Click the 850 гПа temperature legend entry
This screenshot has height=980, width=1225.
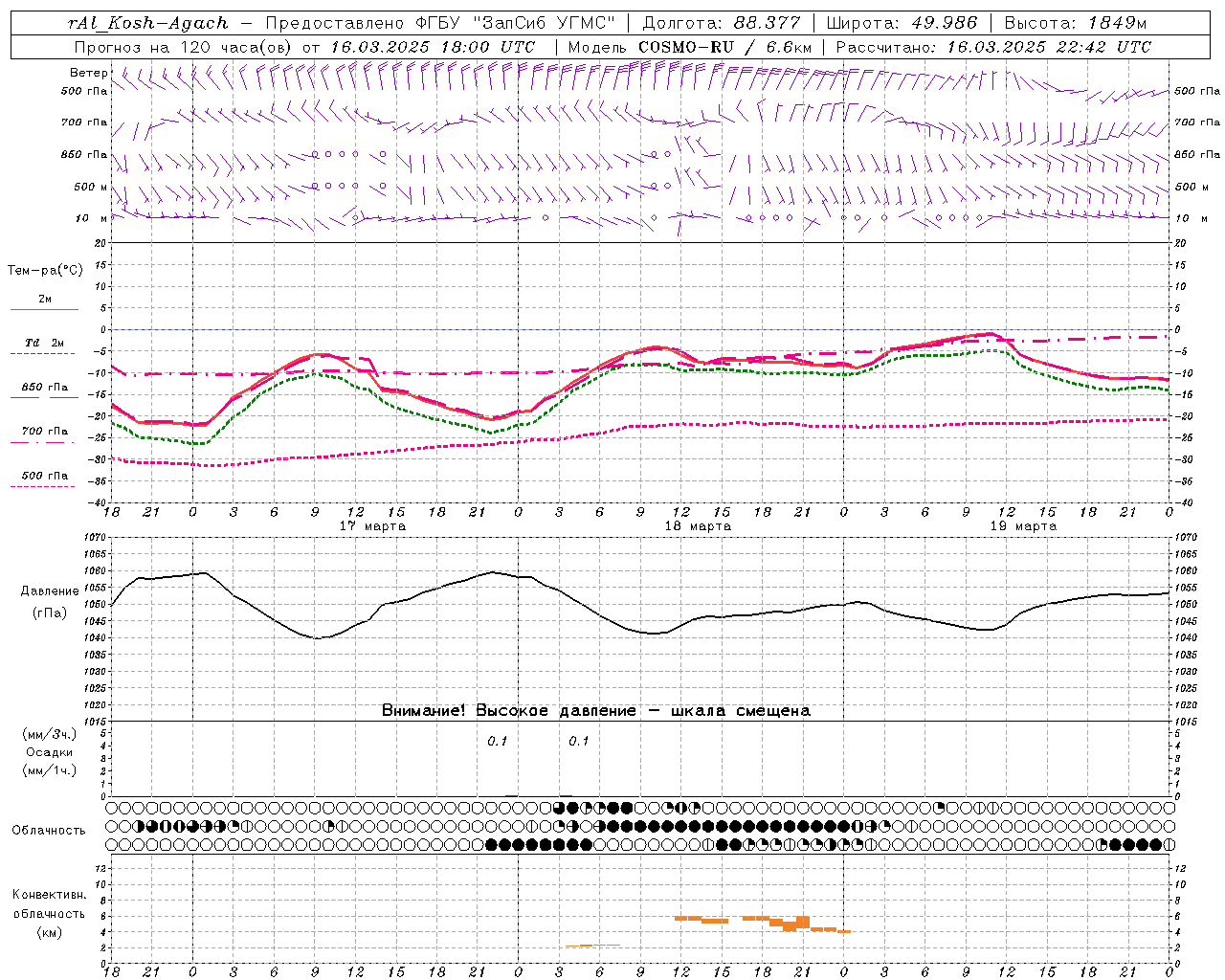click(44, 390)
